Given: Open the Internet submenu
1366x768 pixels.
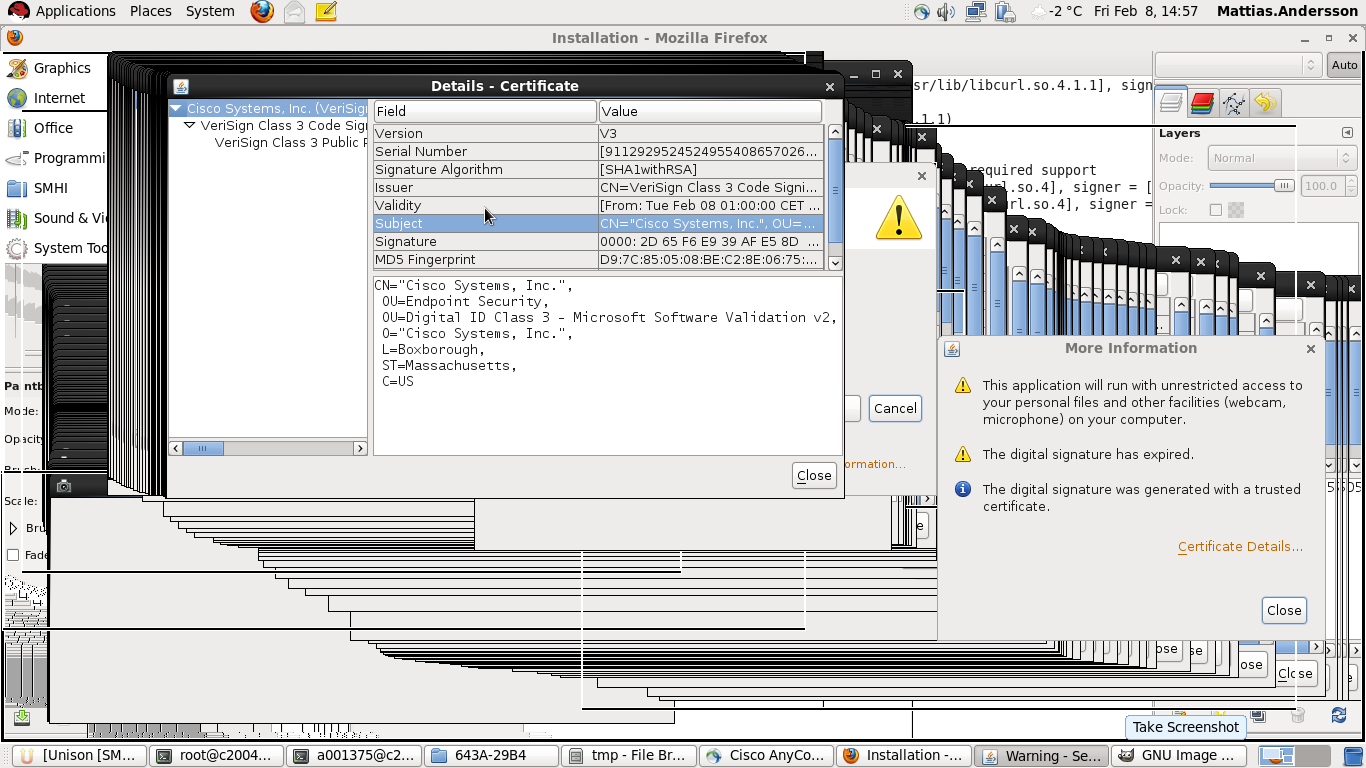Looking at the screenshot, I should [x=59, y=98].
